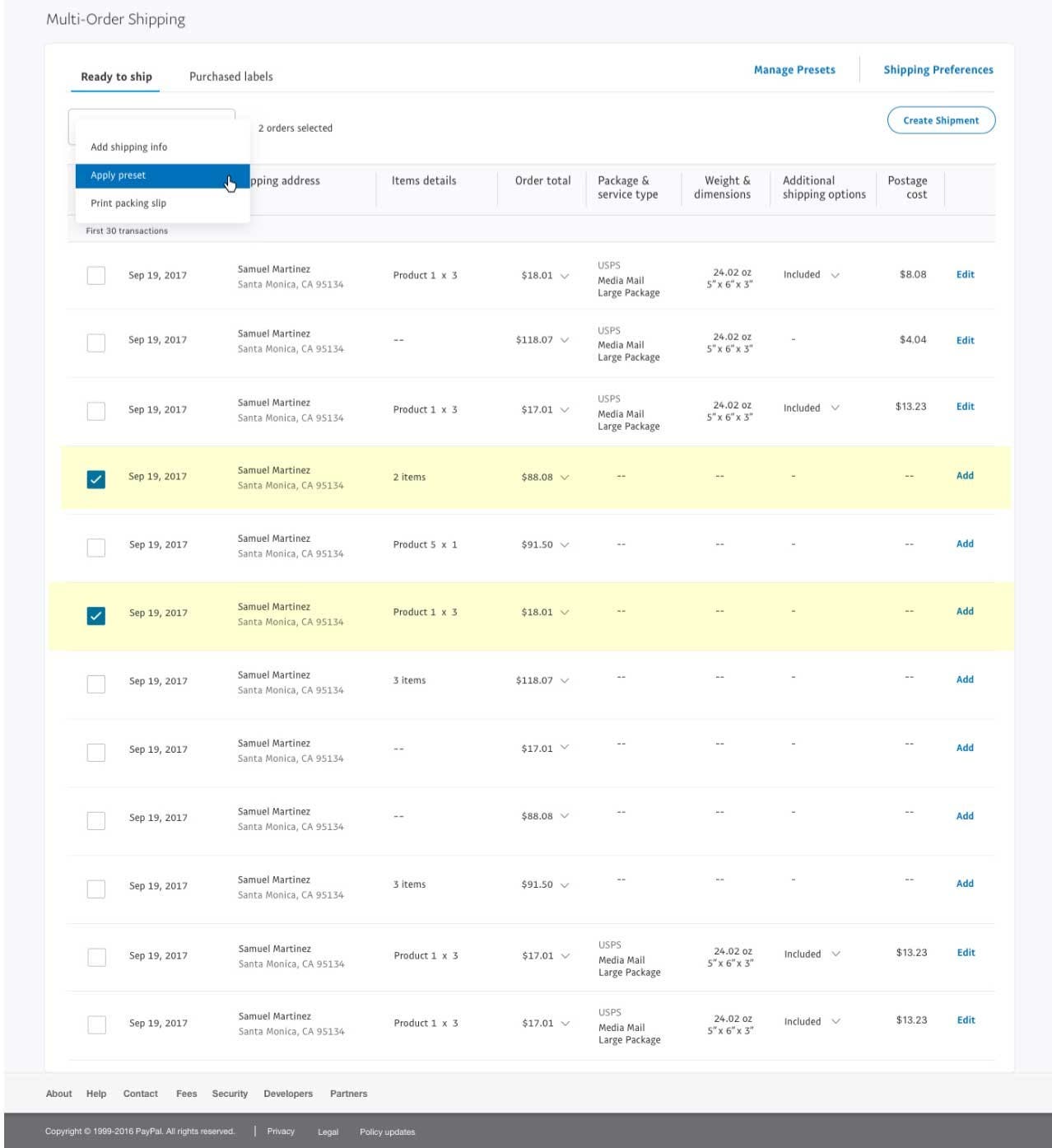Expand order total $18.01 chevron in first row

tap(565, 276)
